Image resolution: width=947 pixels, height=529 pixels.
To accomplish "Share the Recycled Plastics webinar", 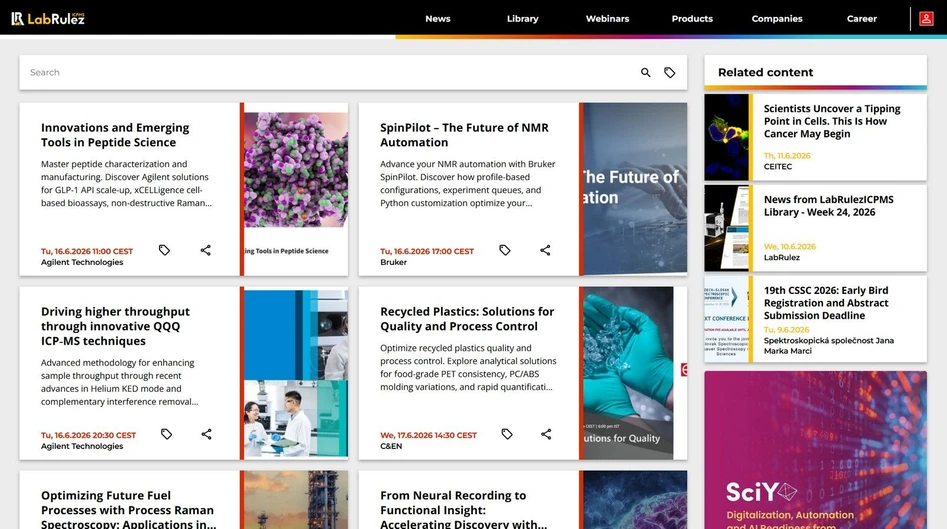I will (546, 434).
